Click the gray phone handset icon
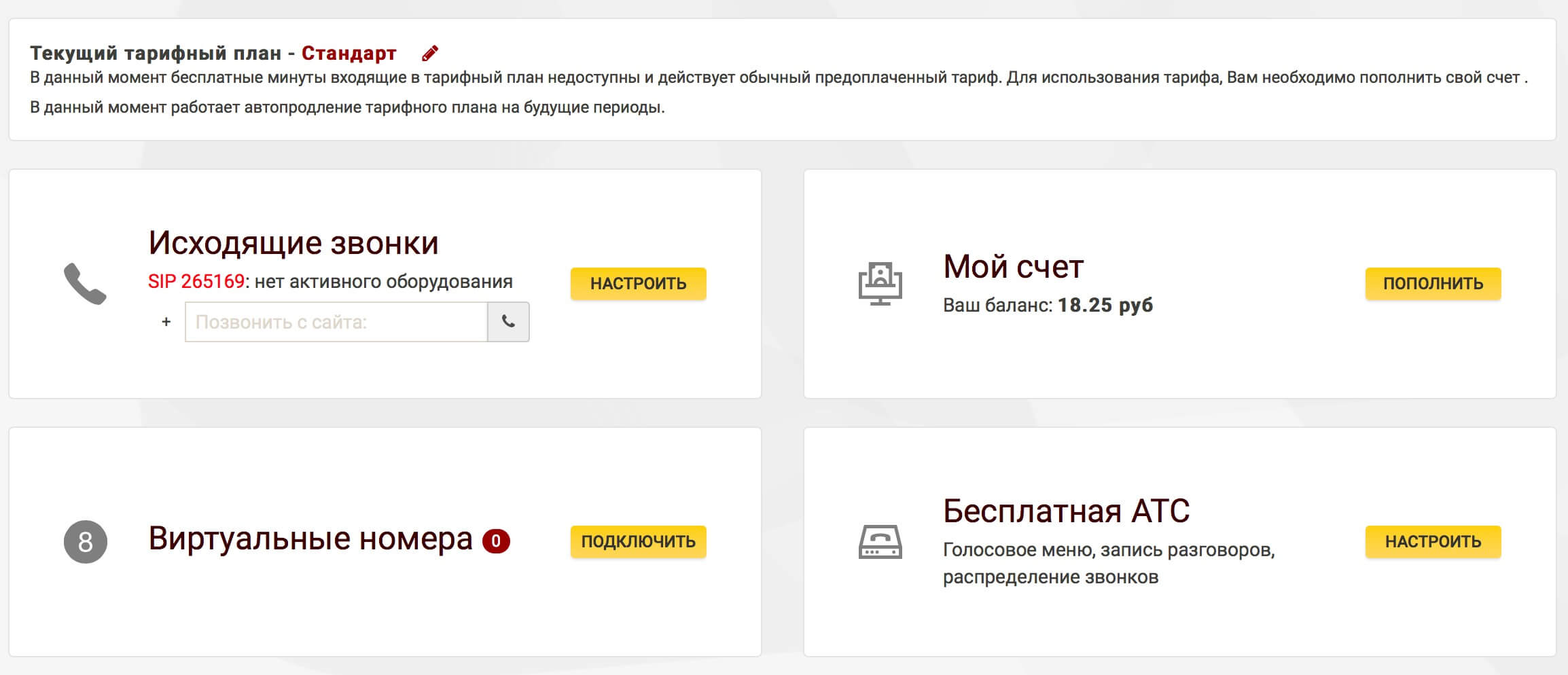The width and height of the screenshot is (1568, 675). (x=85, y=284)
